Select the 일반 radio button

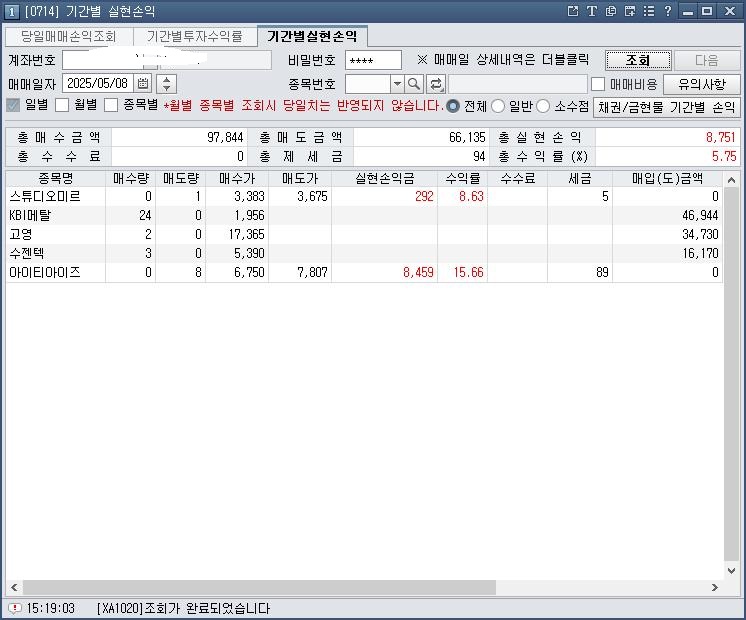click(498, 106)
